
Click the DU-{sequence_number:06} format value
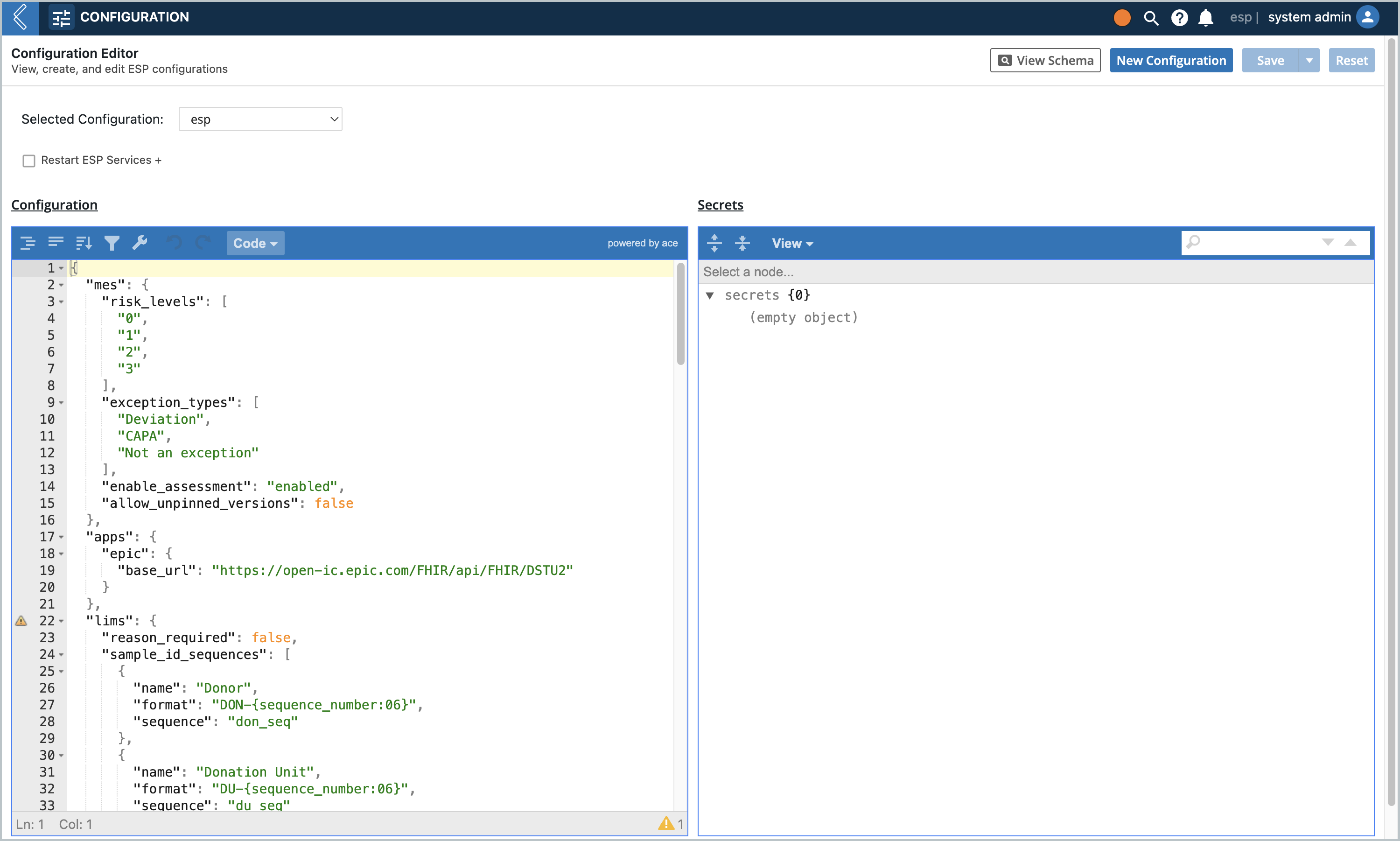pyautogui.click(x=310, y=789)
